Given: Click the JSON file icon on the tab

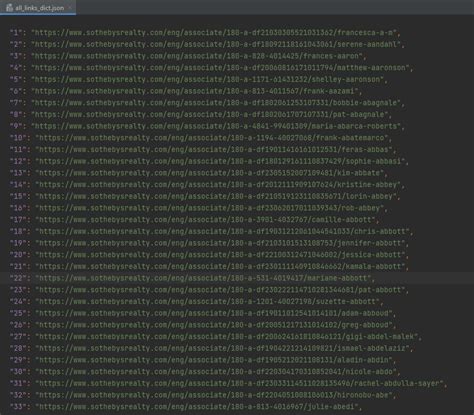Looking at the screenshot, I should [x=9, y=8].
